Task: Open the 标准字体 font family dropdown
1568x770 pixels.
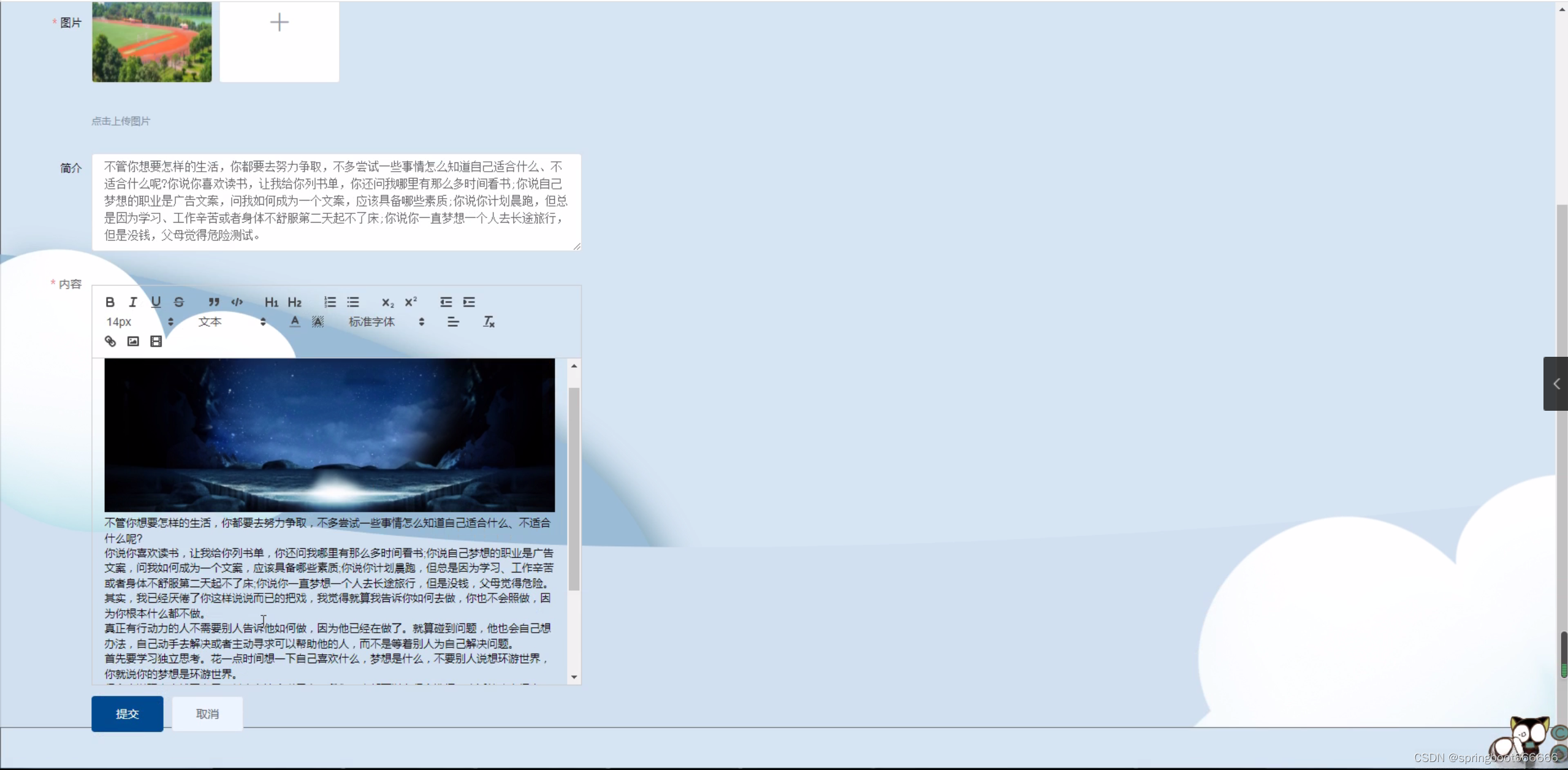Action: (386, 322)
